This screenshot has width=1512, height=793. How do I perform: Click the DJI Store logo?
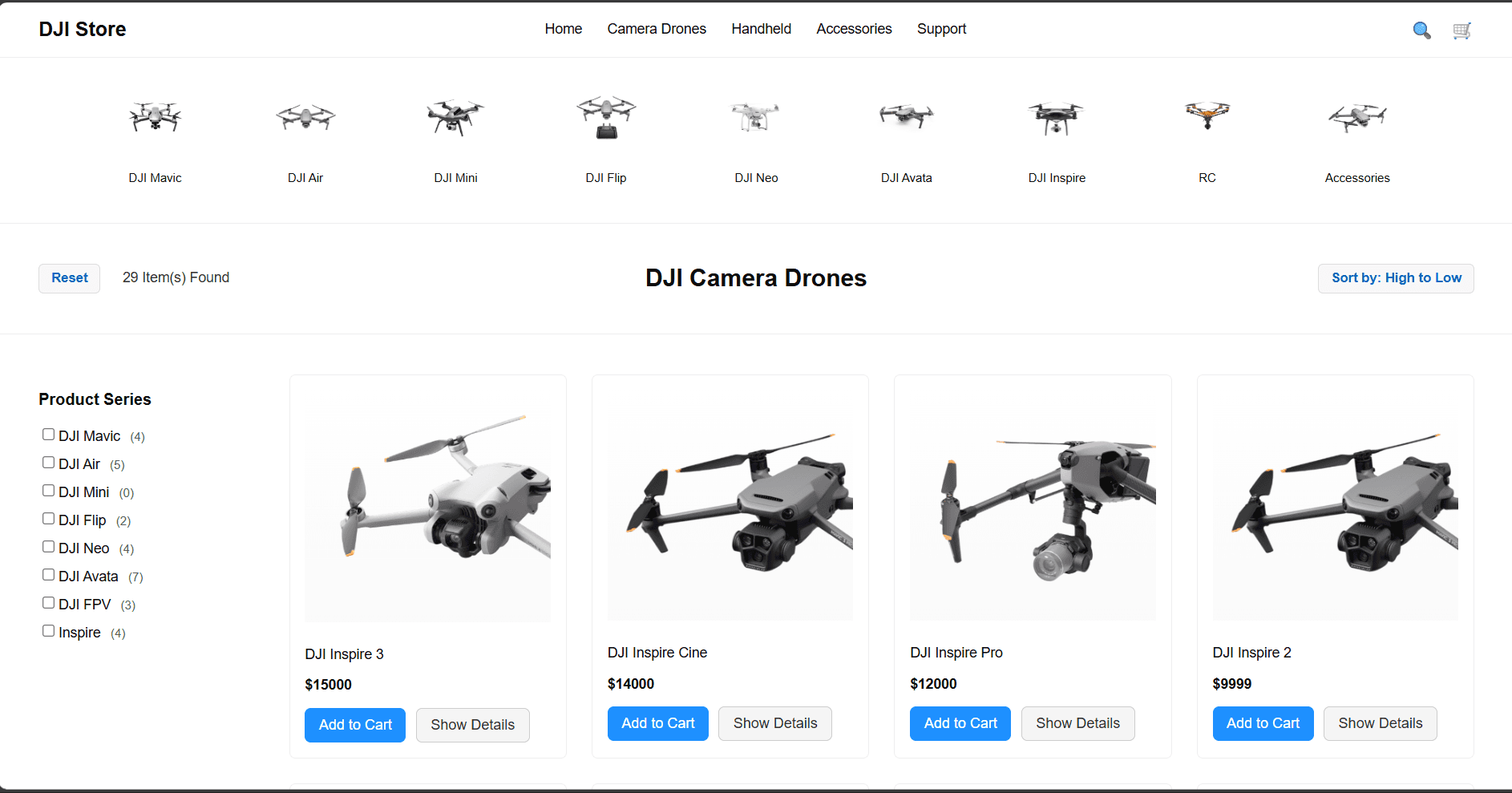tap(83, 29)
